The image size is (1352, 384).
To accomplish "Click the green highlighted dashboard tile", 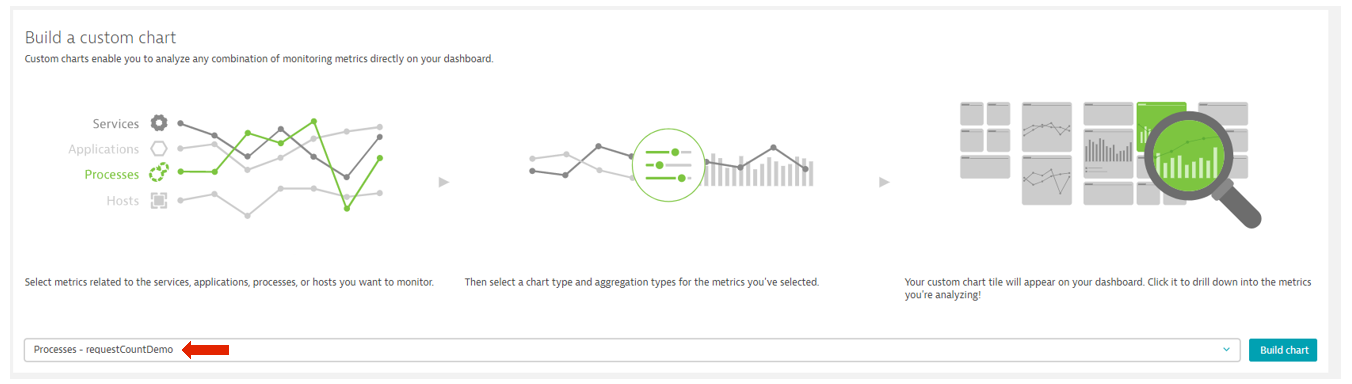I will click(1161, 120).
